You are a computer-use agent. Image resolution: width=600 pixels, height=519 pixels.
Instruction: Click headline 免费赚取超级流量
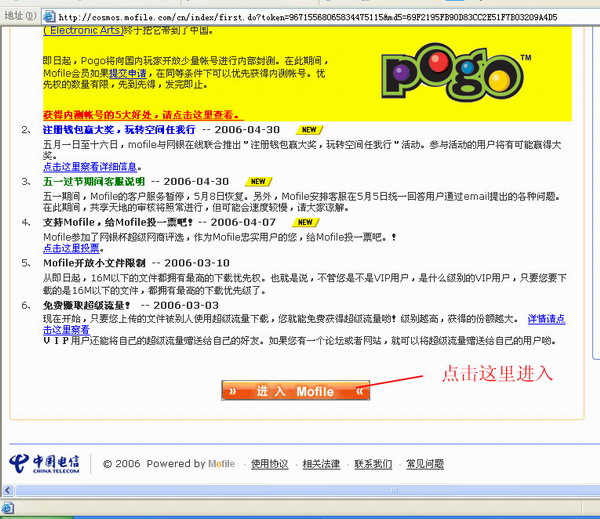pyautogui.click(x=87, y=305)
